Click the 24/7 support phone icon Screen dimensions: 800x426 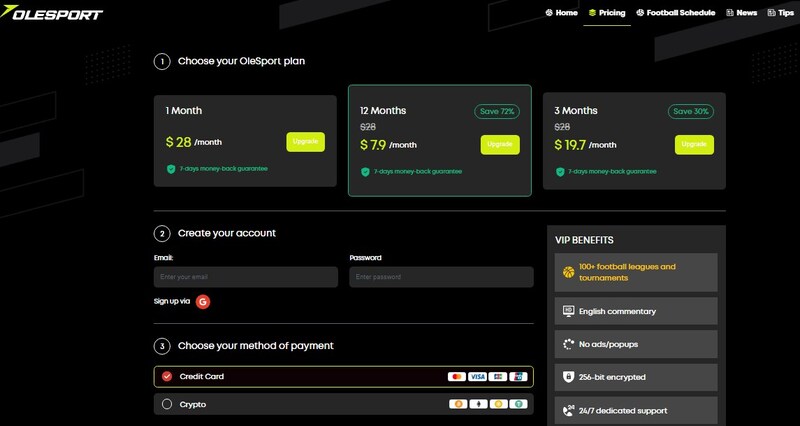(569, 410)
